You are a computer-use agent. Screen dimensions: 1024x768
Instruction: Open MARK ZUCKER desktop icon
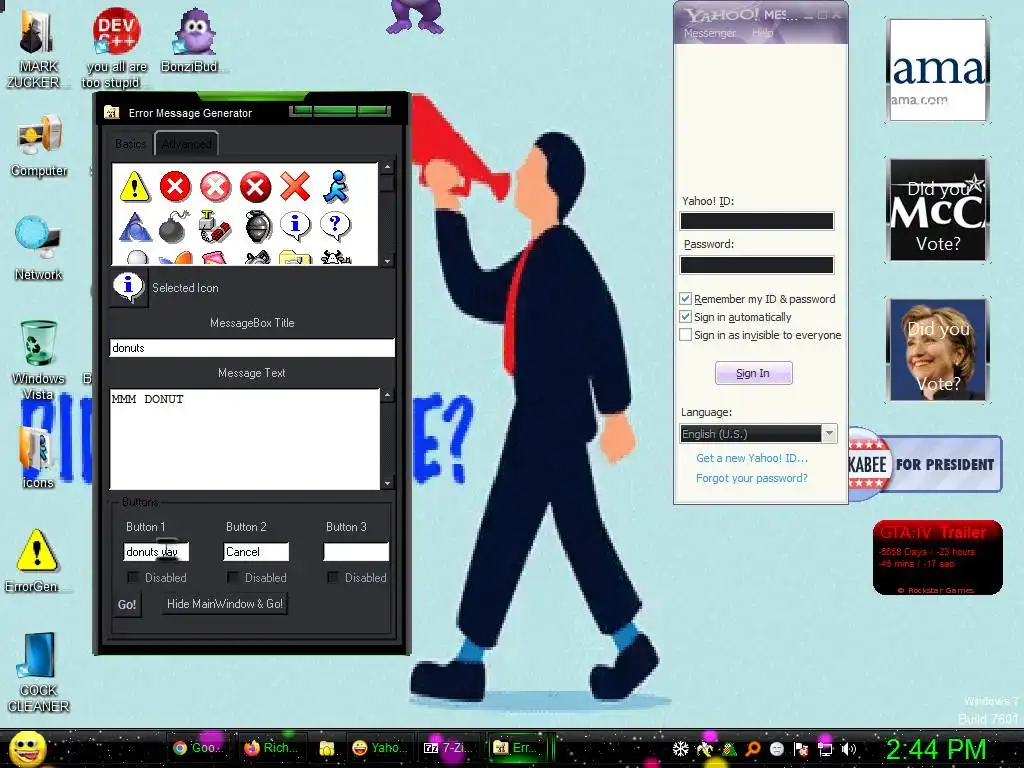coord(37,49)
